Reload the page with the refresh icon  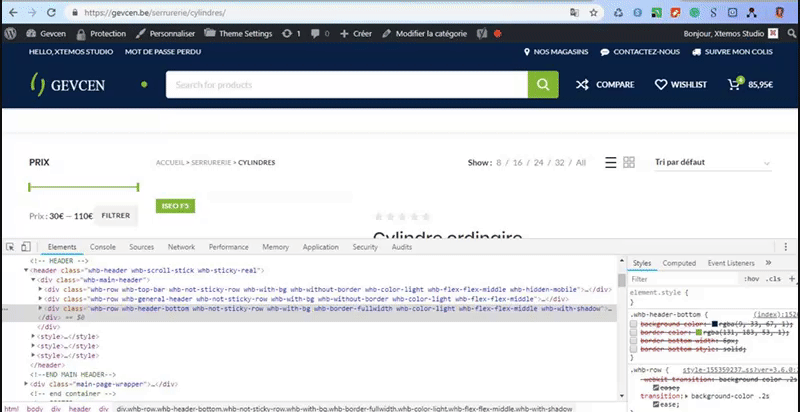51,12
